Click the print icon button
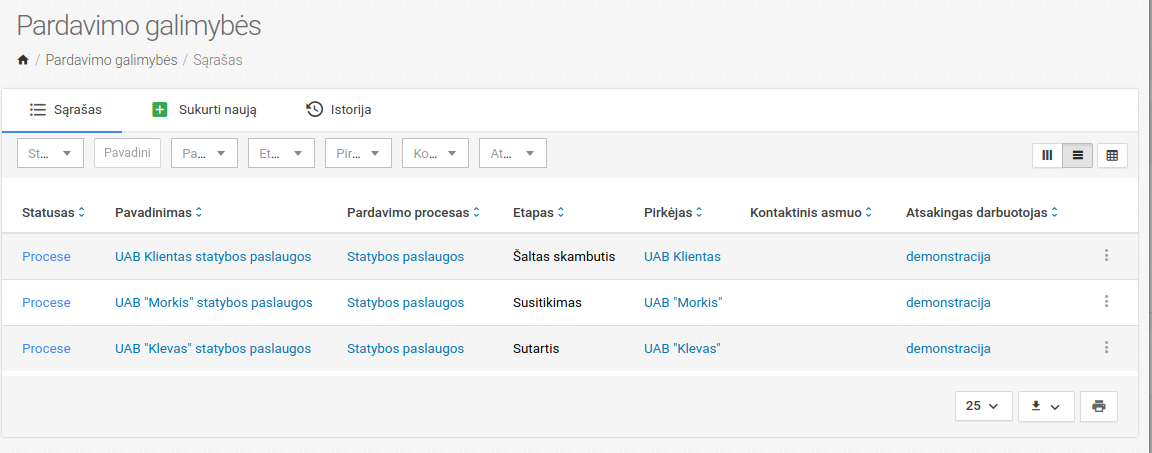 (x=1099, y=406)
